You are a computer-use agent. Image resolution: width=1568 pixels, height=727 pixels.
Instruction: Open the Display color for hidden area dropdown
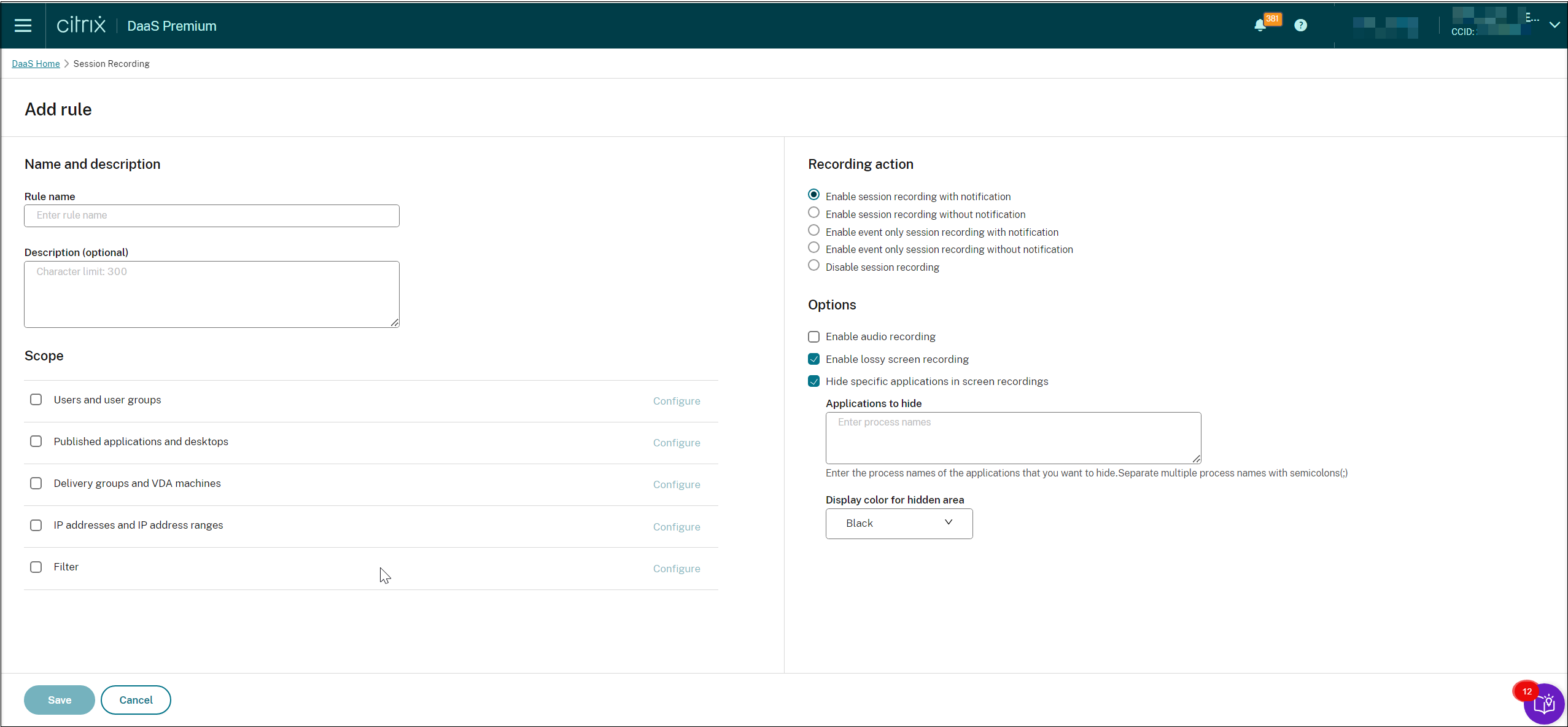(x=898, y=522)
